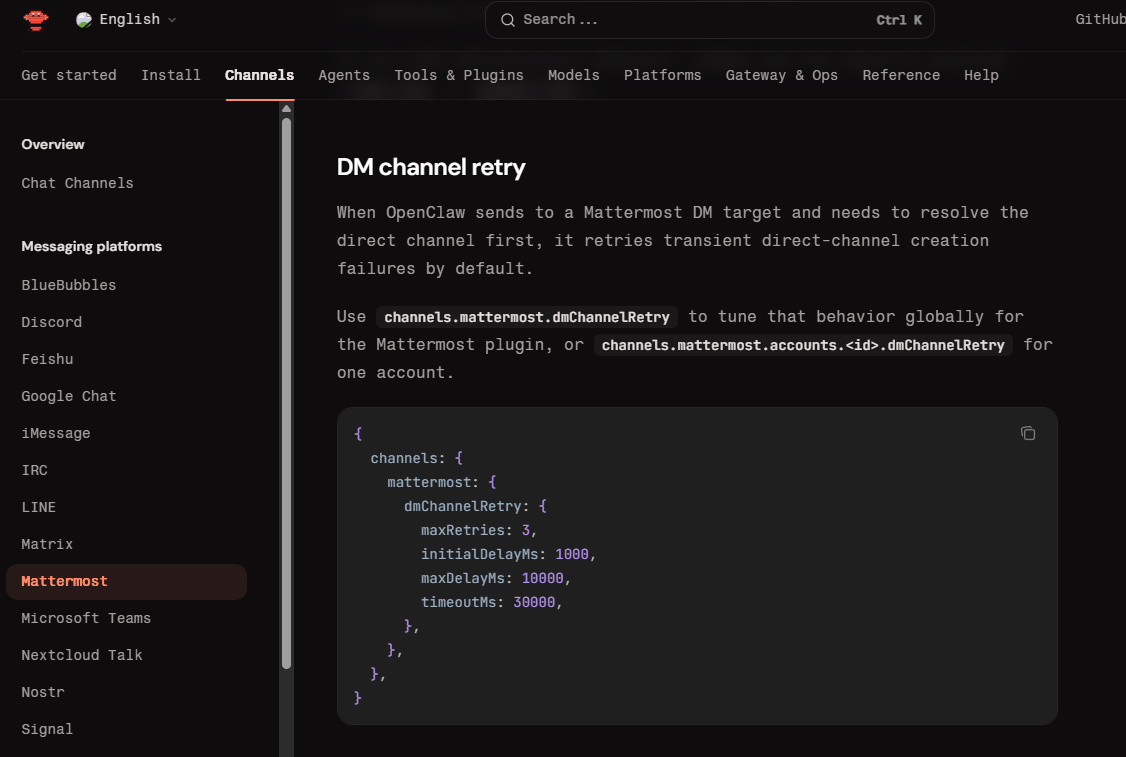Open the Get started tab

click(69, 75)
